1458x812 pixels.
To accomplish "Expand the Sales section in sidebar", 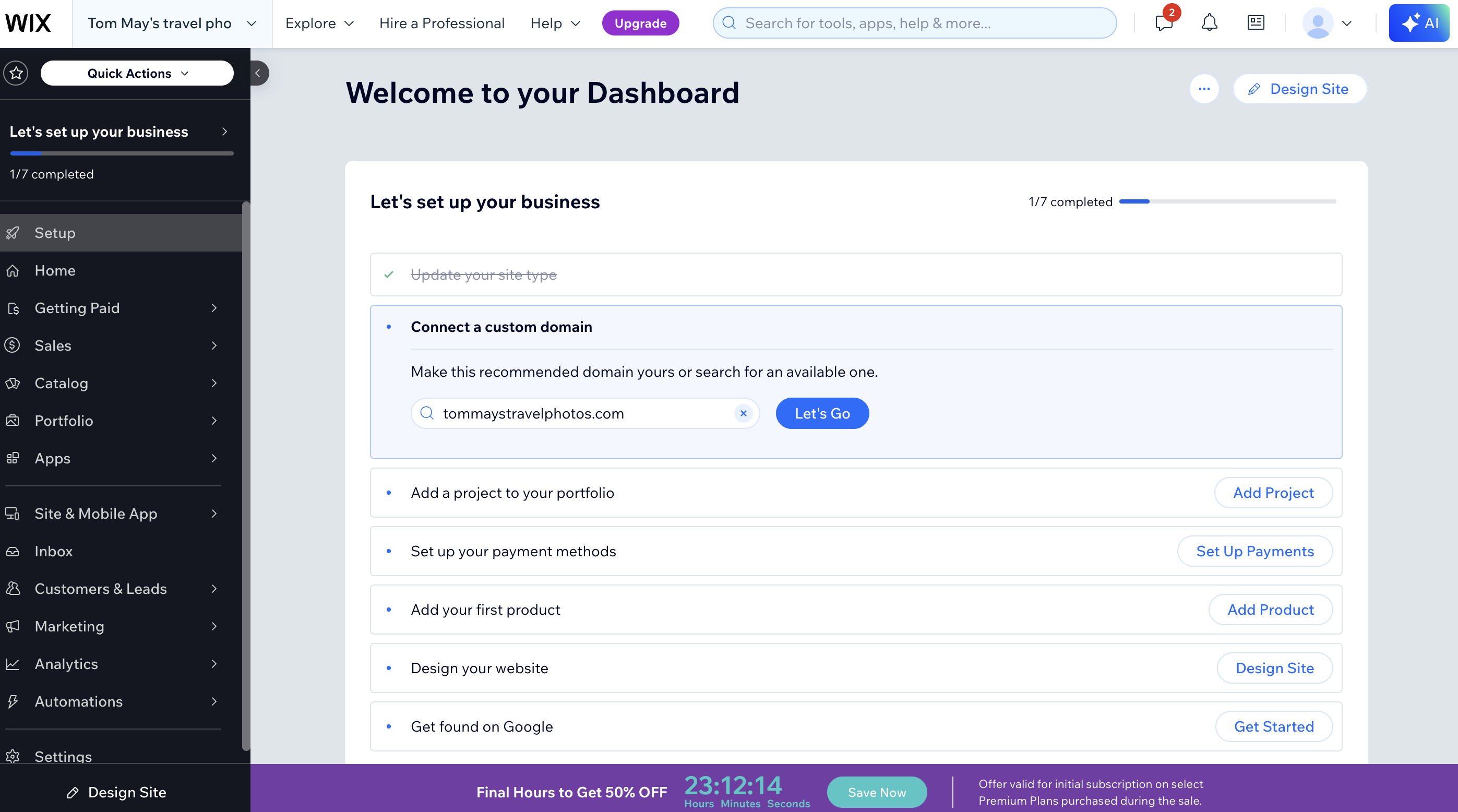I will [x=214, y=345].
